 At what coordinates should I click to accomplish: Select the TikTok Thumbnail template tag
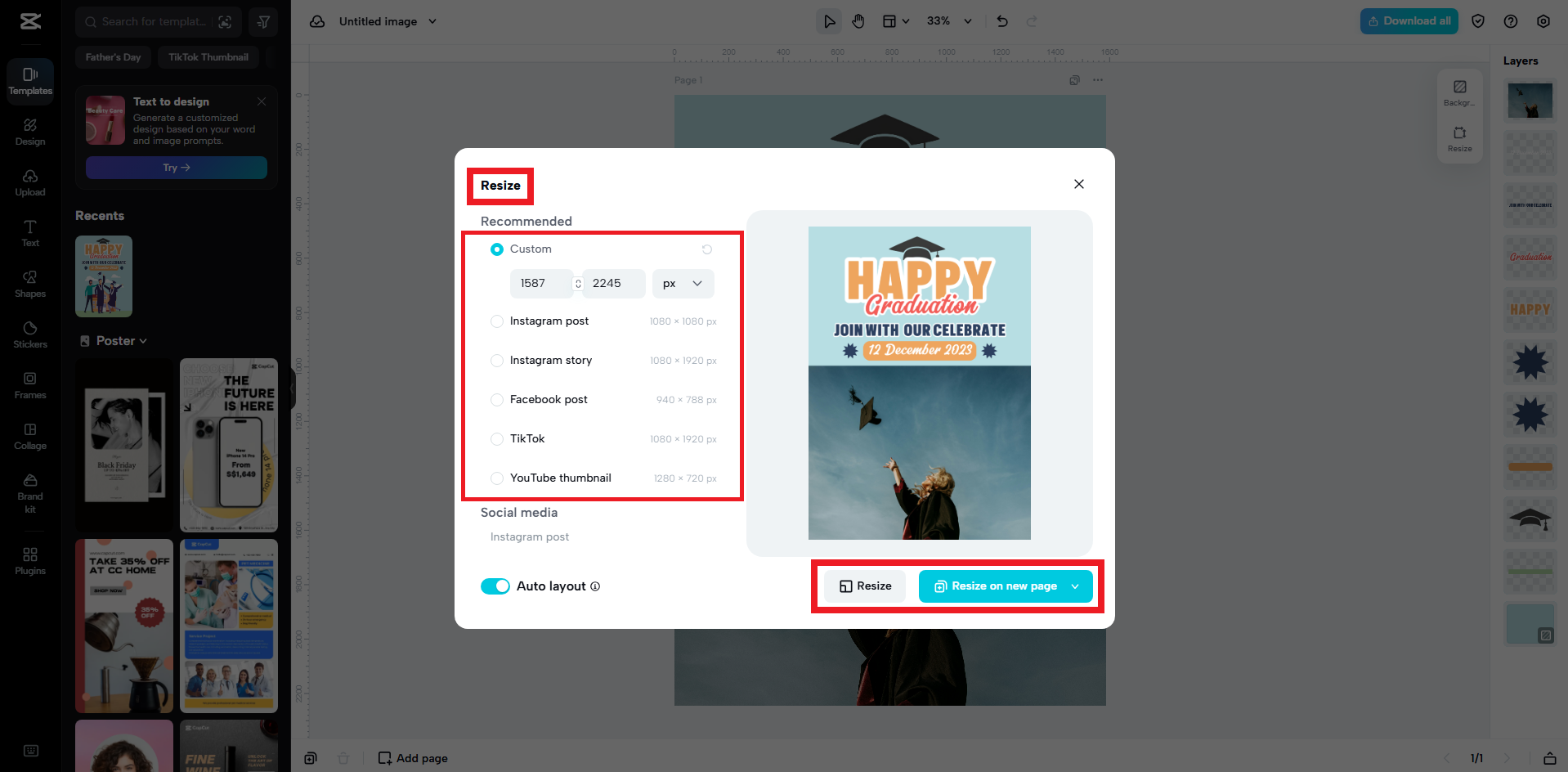[x=208, y=57]
